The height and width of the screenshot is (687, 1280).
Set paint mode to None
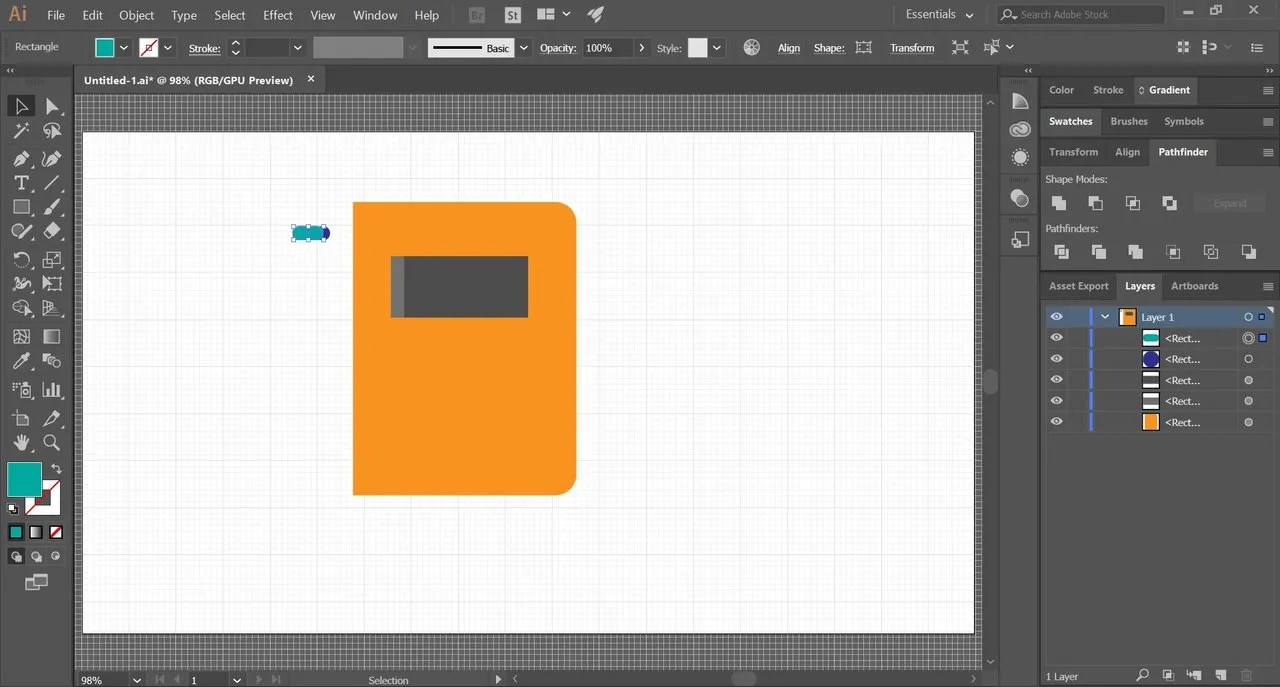pyautogui.click(x=56, y=532)
